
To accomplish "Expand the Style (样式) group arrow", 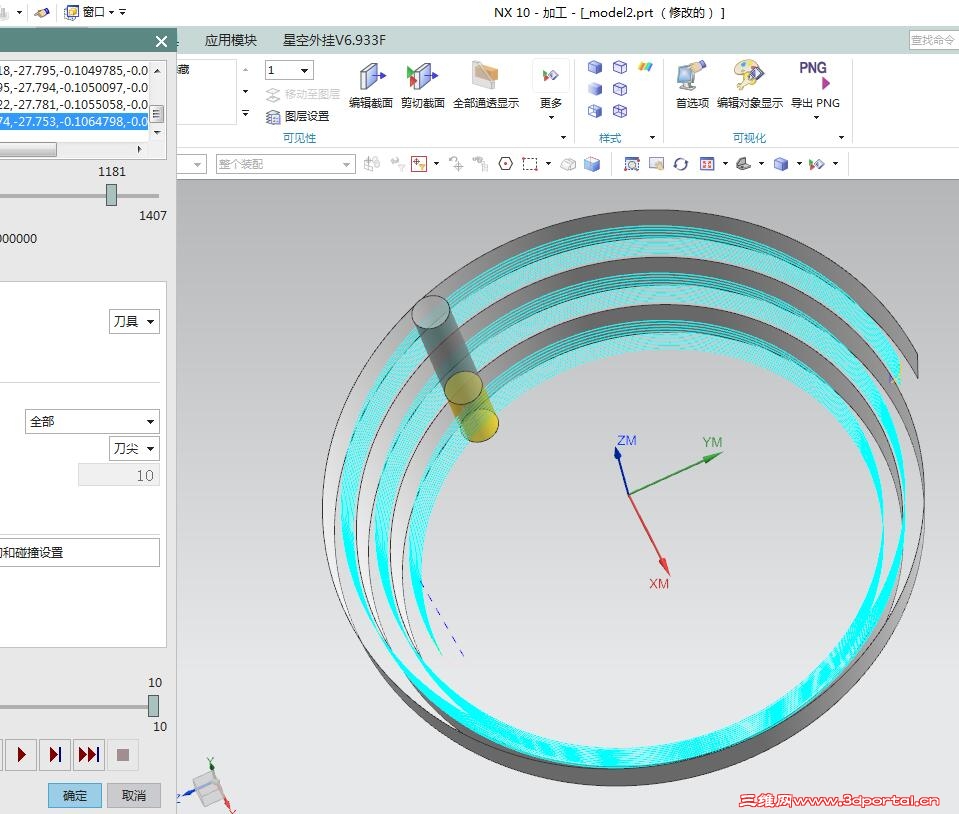I will pyautogui.click(x=653, y=138).
